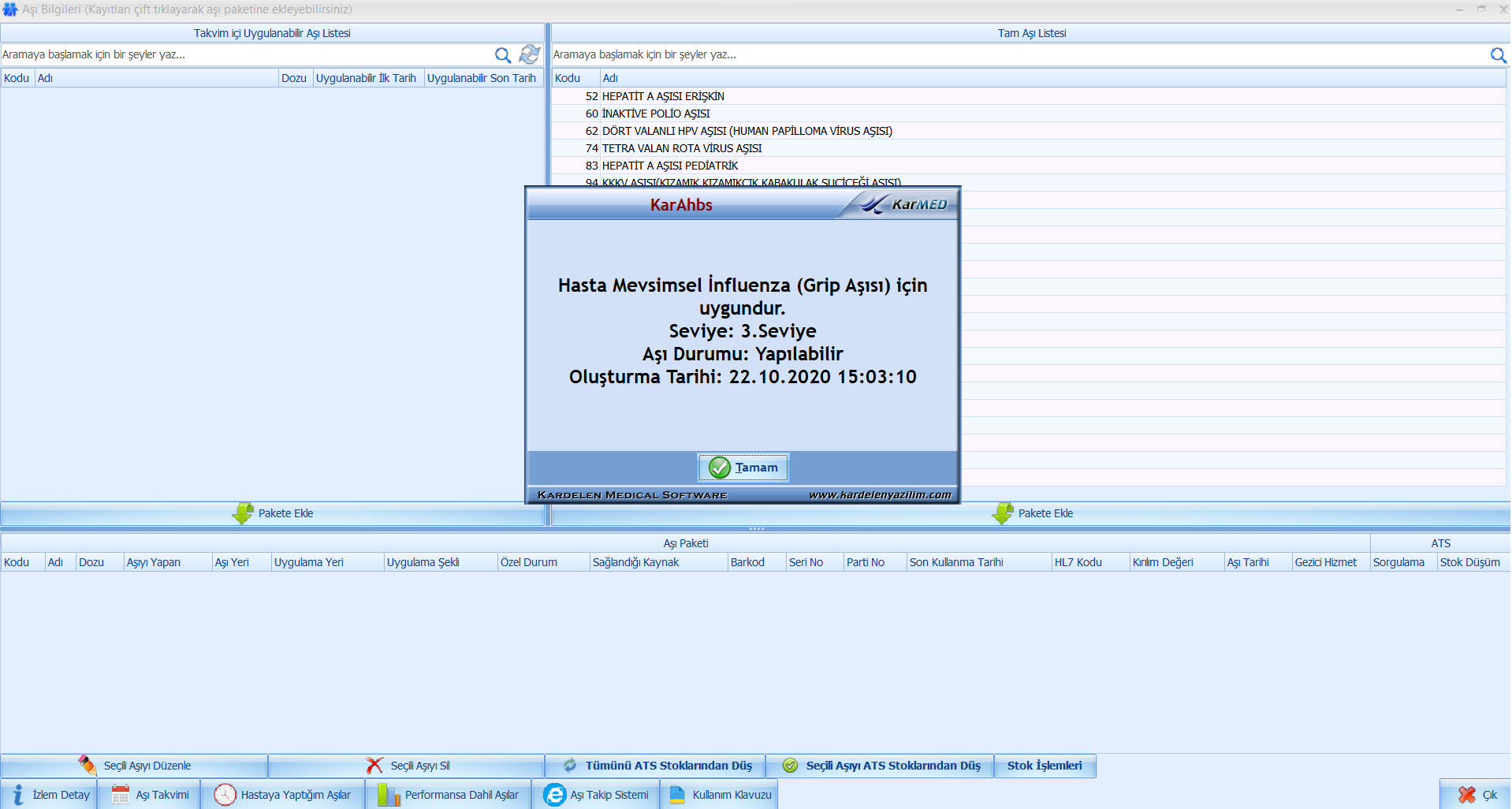This screenshot has height=809, width=1512.
Task: Sort by Uygulanabilir İlk Tarih column
Action: click(367, 78)
